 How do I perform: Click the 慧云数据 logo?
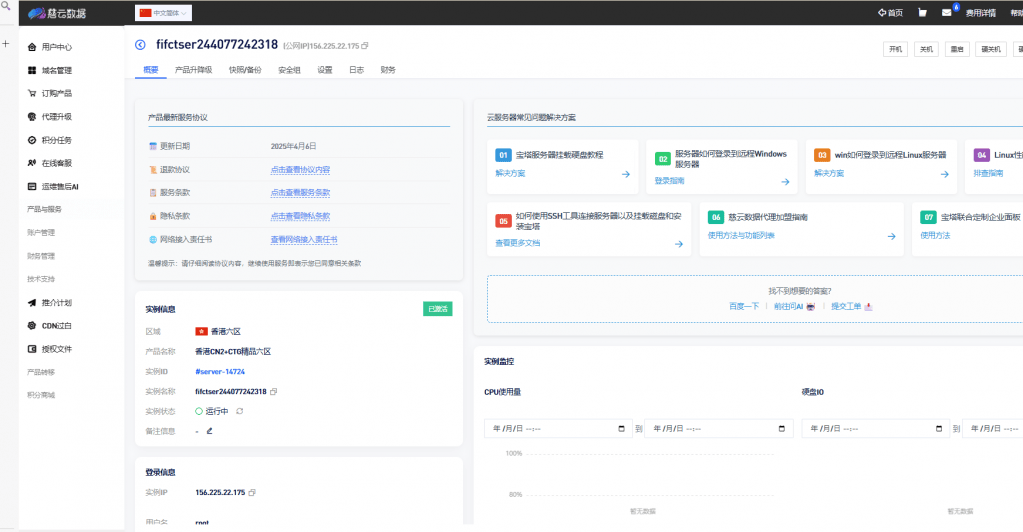click(57, 13)
